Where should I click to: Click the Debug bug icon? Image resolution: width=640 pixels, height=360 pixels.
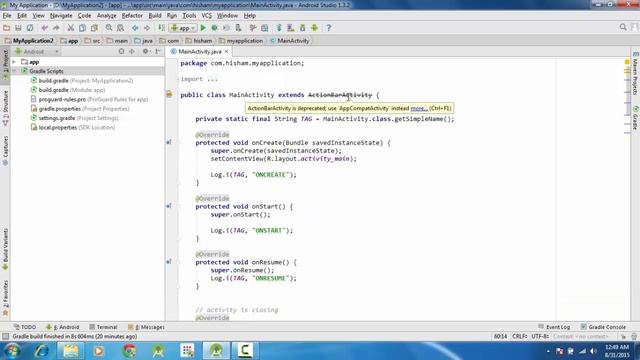point(215,28)
